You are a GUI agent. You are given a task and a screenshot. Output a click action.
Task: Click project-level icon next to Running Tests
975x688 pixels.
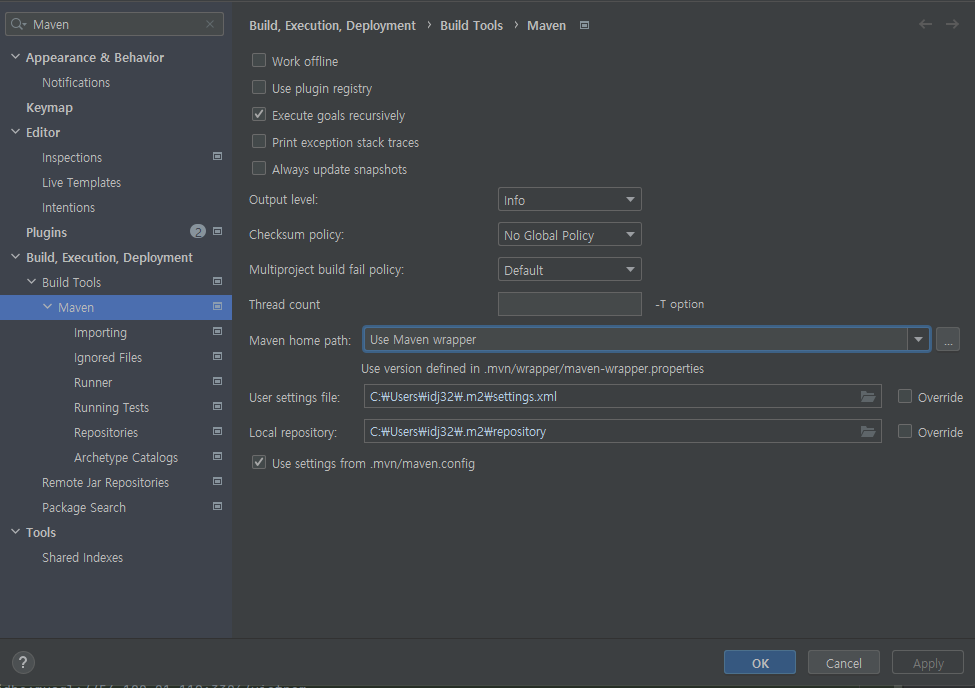[218, 406]
